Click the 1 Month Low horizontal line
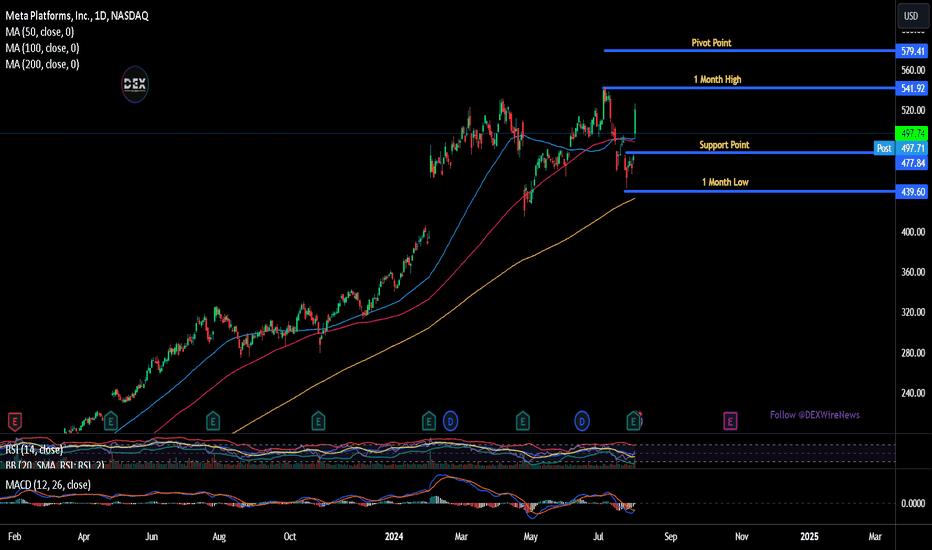 pos(760,191)
